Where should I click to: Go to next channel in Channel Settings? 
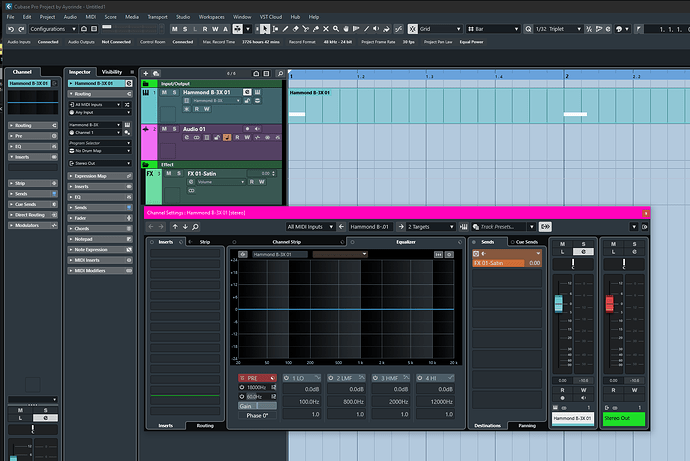[185, 227]
